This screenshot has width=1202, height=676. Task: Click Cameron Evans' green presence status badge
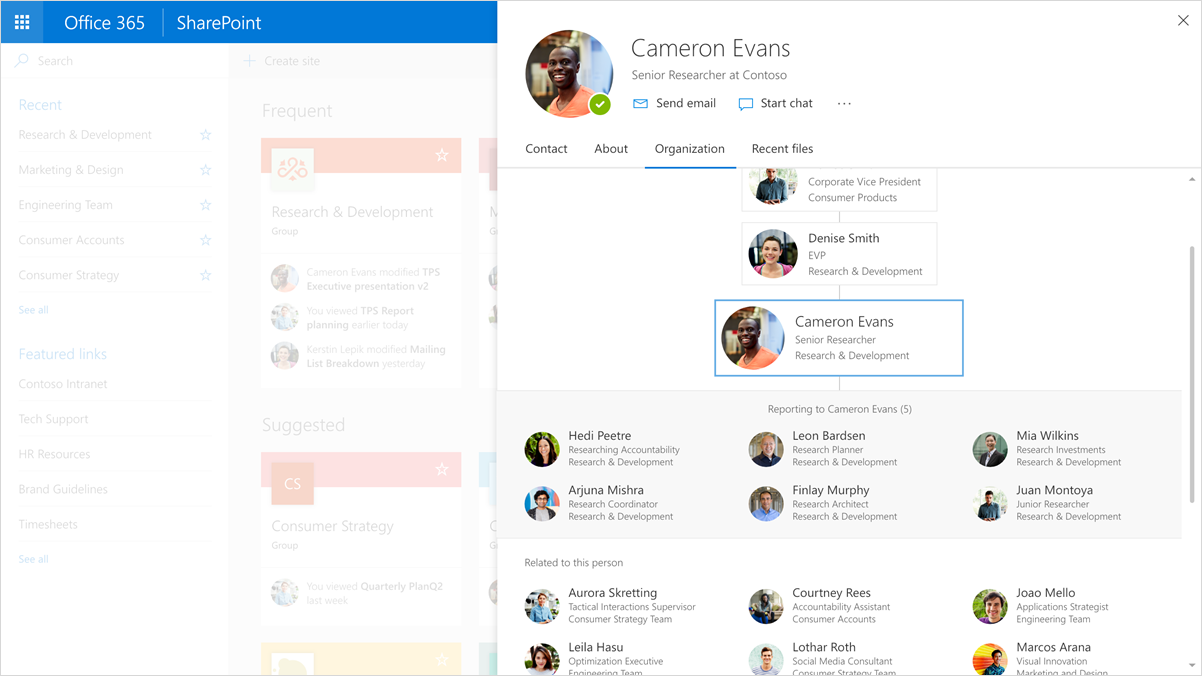(599, 104)
